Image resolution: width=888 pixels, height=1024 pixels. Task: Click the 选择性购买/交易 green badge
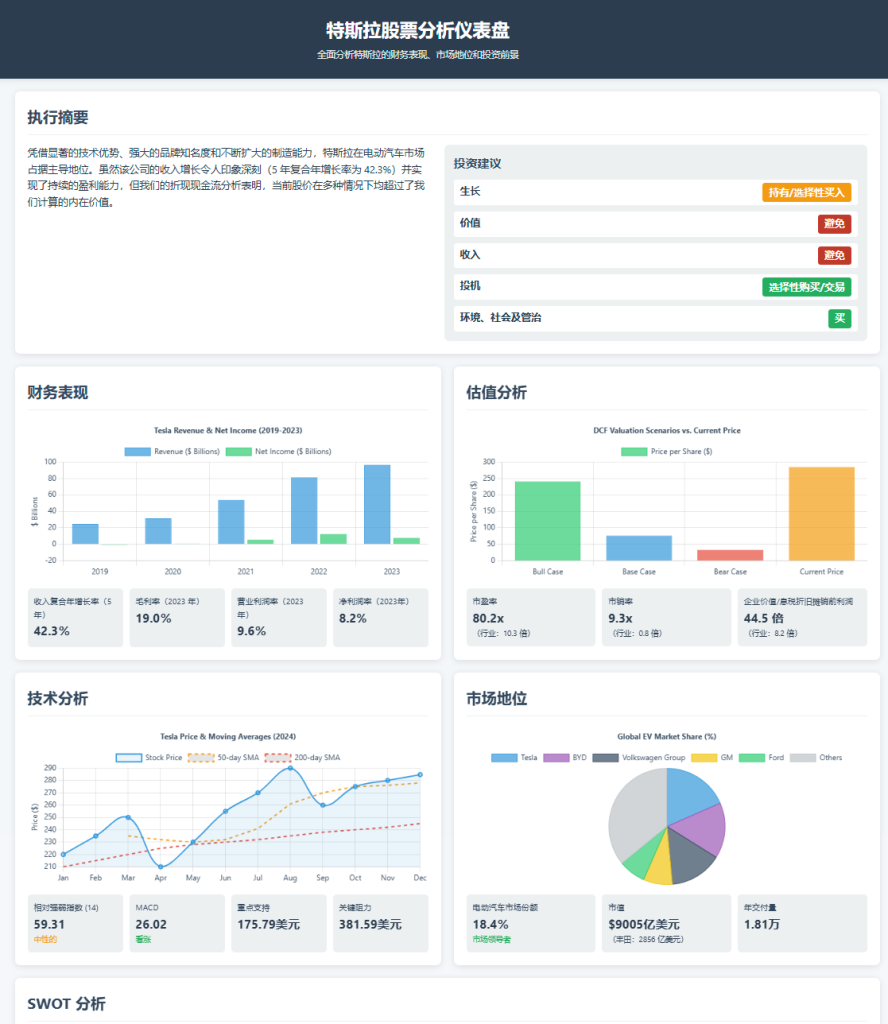tap(806, 287)
